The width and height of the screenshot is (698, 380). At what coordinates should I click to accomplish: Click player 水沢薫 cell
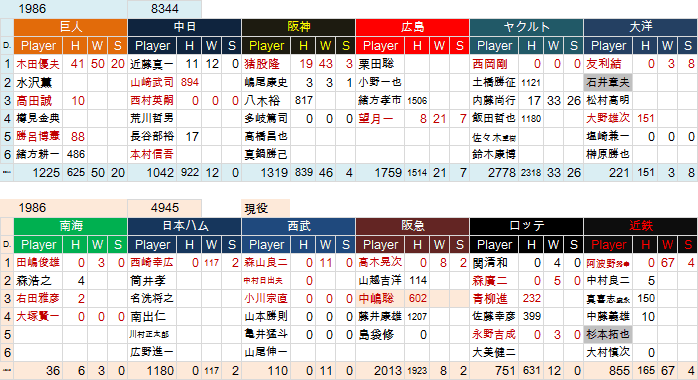[38, 82]
